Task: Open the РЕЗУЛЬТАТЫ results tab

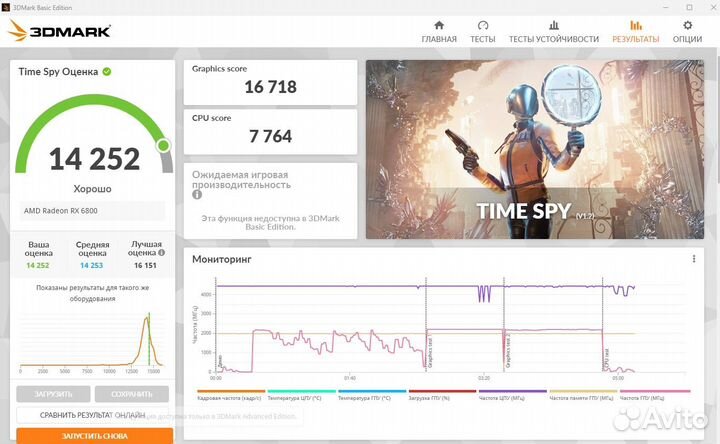Action: (x=635, y=31)
